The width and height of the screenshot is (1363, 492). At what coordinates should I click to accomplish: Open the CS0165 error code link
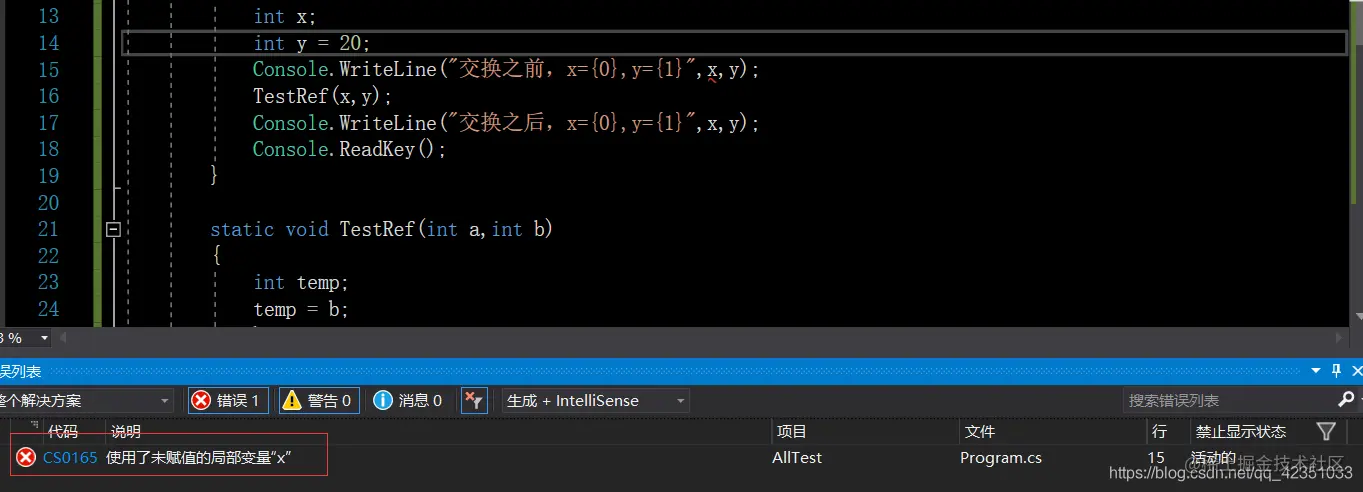70,457
